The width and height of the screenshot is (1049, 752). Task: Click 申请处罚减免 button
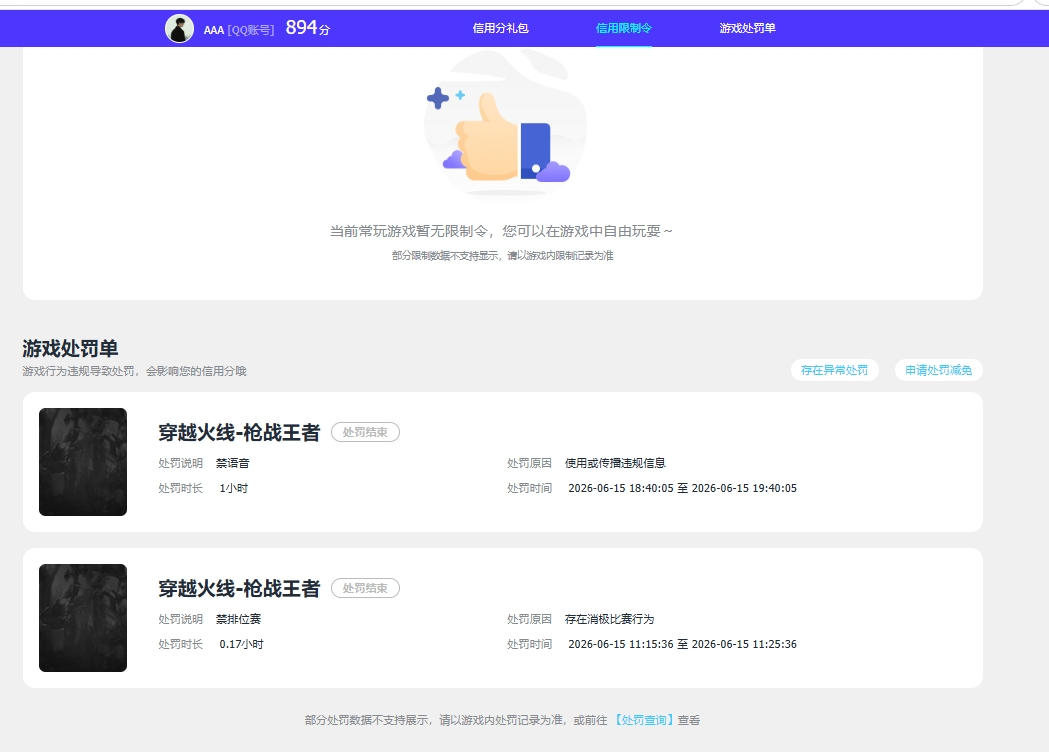coord(939,370)
